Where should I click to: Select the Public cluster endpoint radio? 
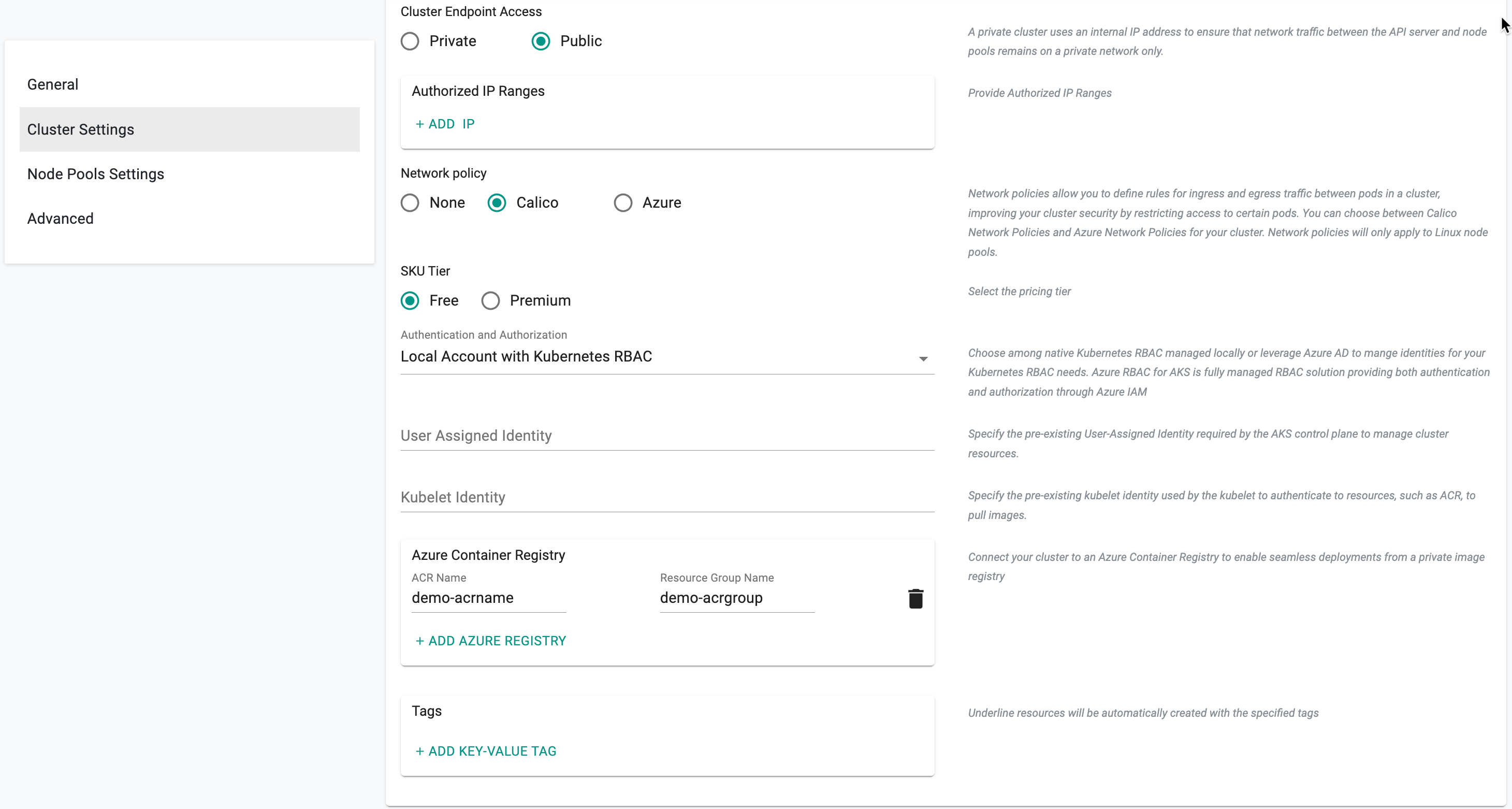(x=539, y=41)
